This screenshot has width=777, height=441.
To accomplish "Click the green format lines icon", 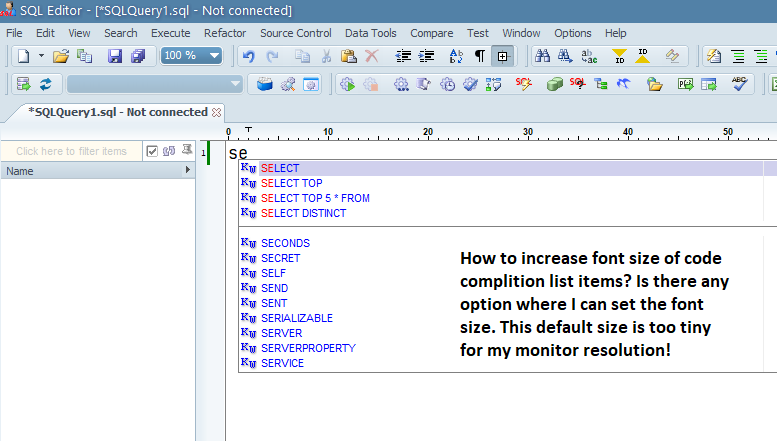I will [x=738, y=56].
